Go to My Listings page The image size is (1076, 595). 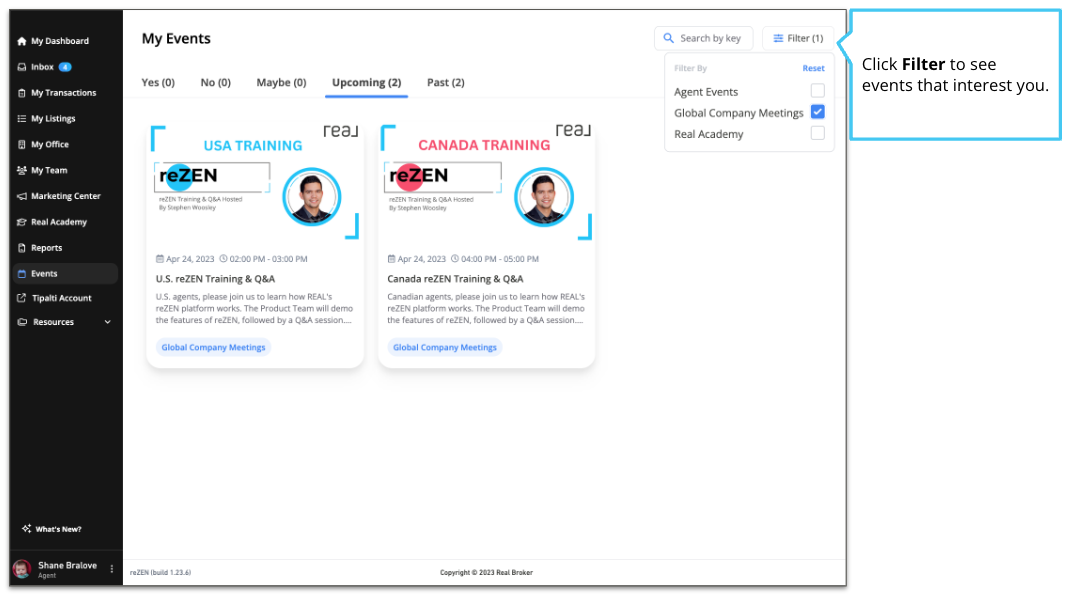click(54, 119)
